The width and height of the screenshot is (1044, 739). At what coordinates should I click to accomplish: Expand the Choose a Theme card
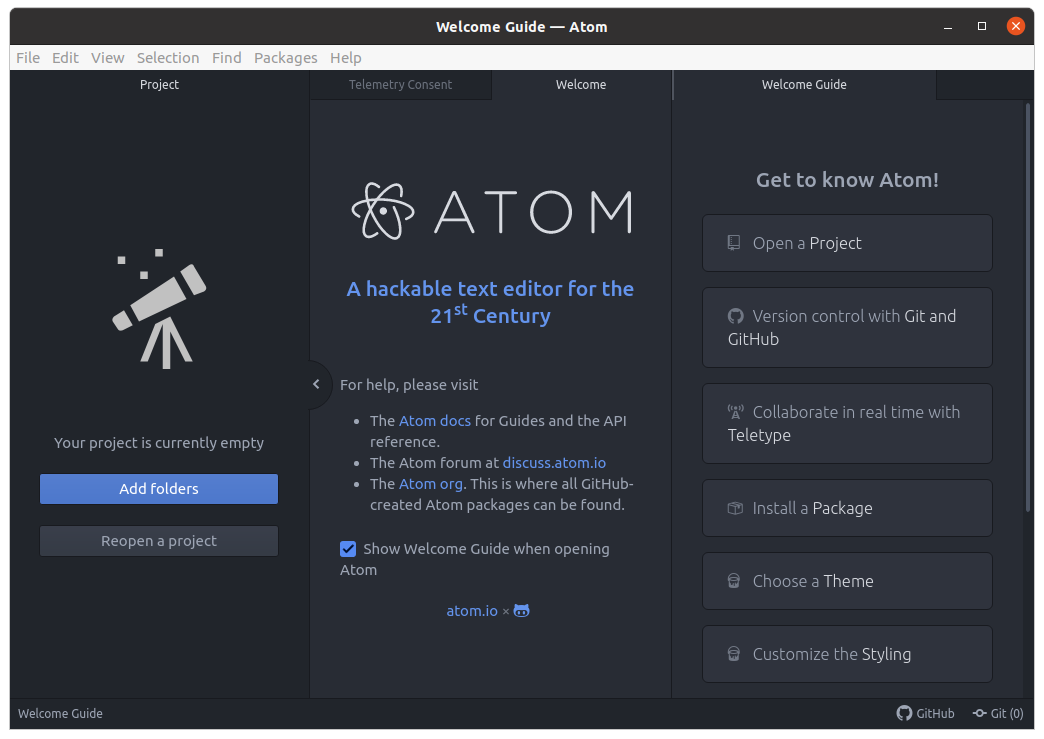(x=847, y=581)
